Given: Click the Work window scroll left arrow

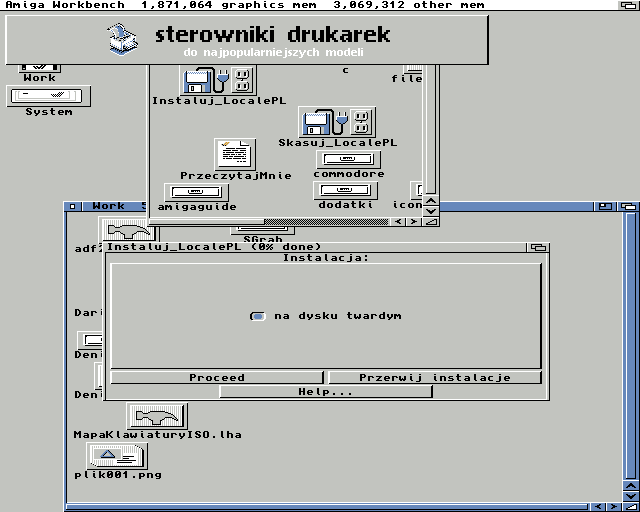Looking at the screenshot, I should pyautogui.click(x=598, y=507).
